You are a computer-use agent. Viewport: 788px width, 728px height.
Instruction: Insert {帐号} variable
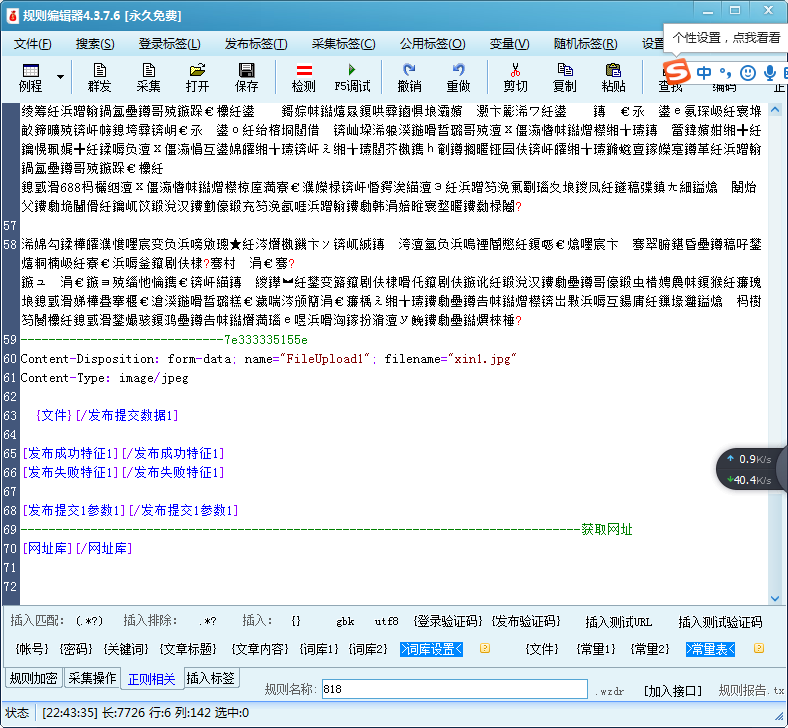(32, 649)
